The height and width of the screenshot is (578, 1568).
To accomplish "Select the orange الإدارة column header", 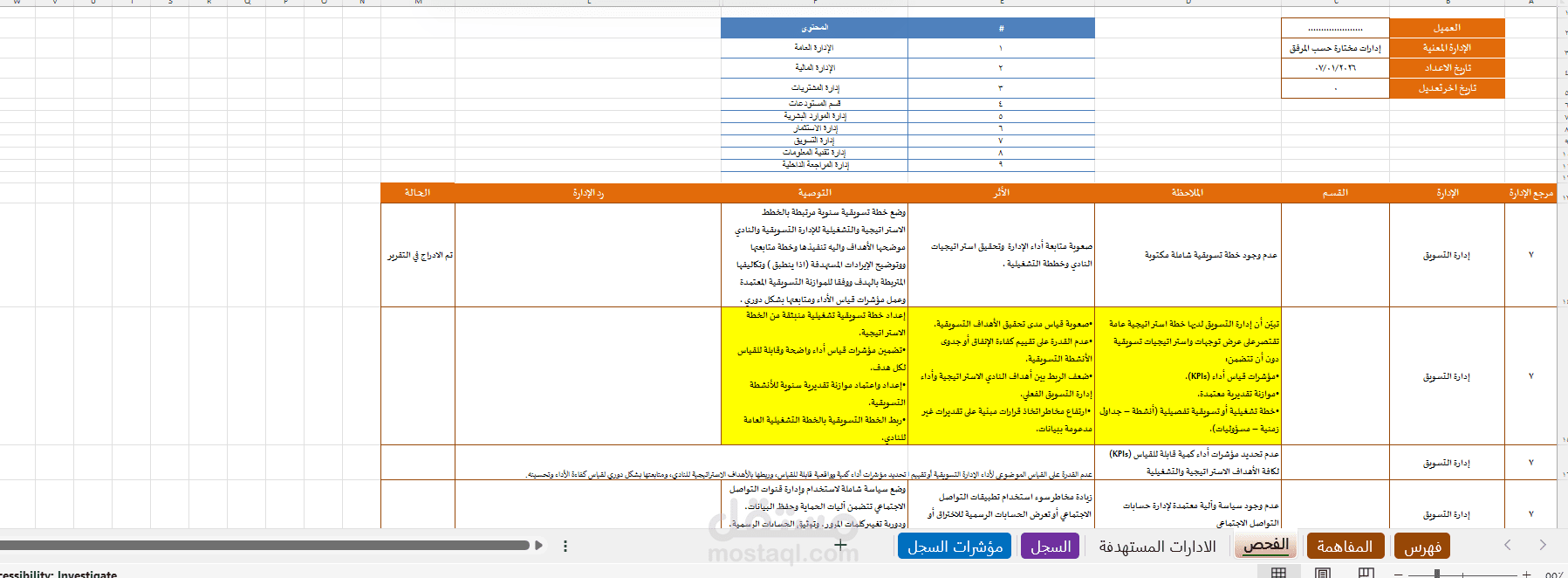I will [1447, 193].
